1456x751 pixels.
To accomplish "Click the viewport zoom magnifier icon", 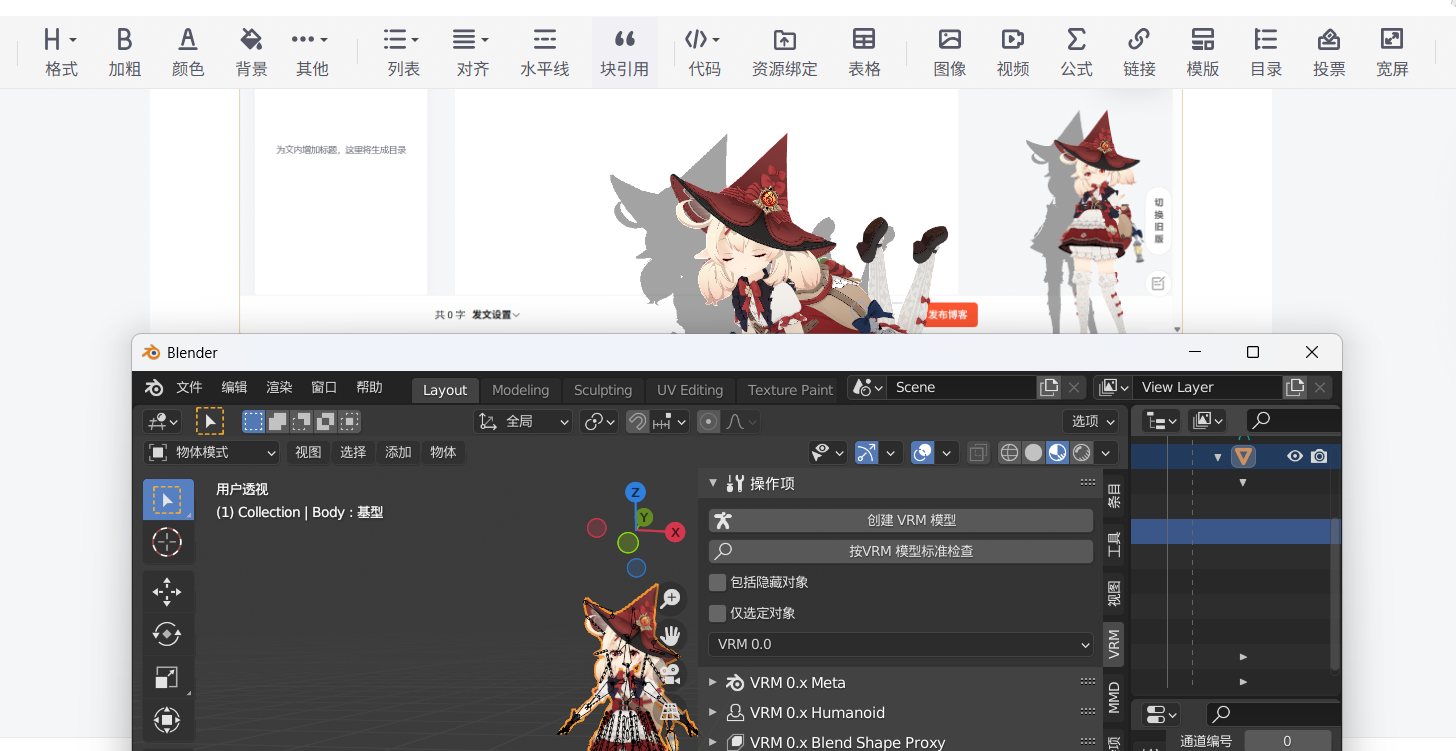I will pyautogui.click(x=670, y=598).
